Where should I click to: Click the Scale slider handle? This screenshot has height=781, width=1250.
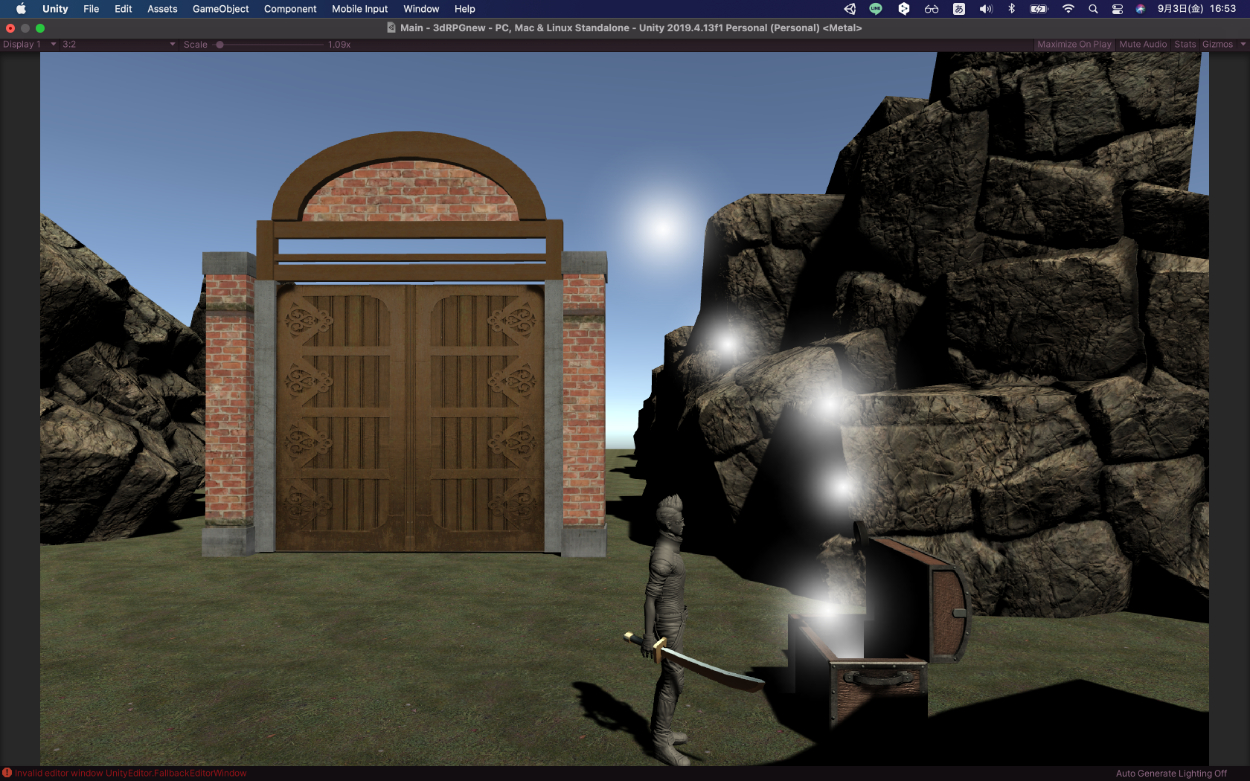[220, 45]
